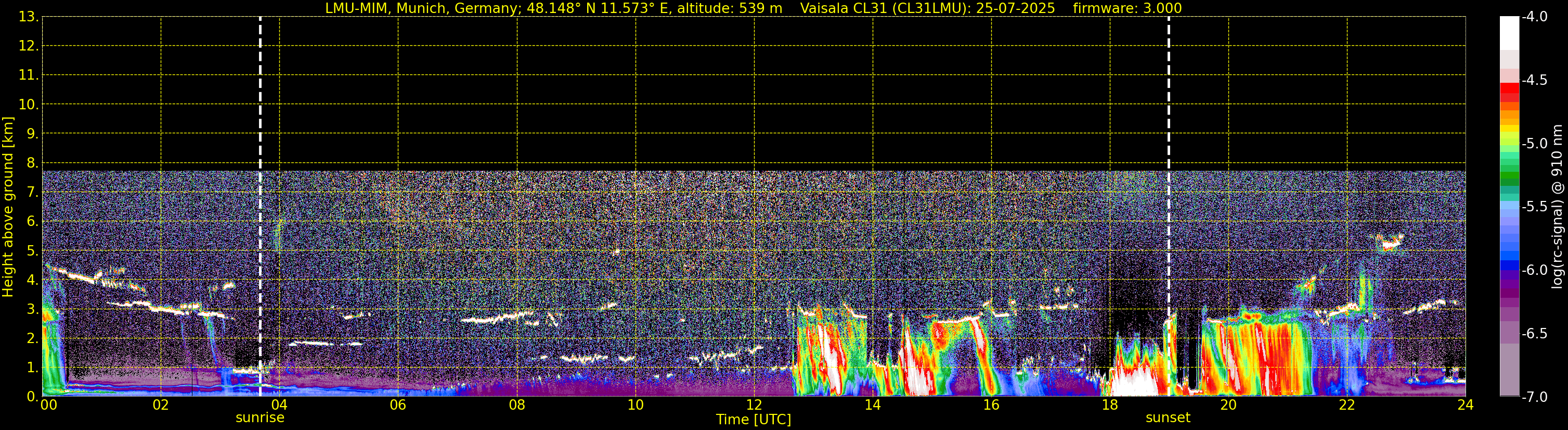1568x430 pixels.
Task: Pick the red band in the colorbar
Action: pos(1509,88)
